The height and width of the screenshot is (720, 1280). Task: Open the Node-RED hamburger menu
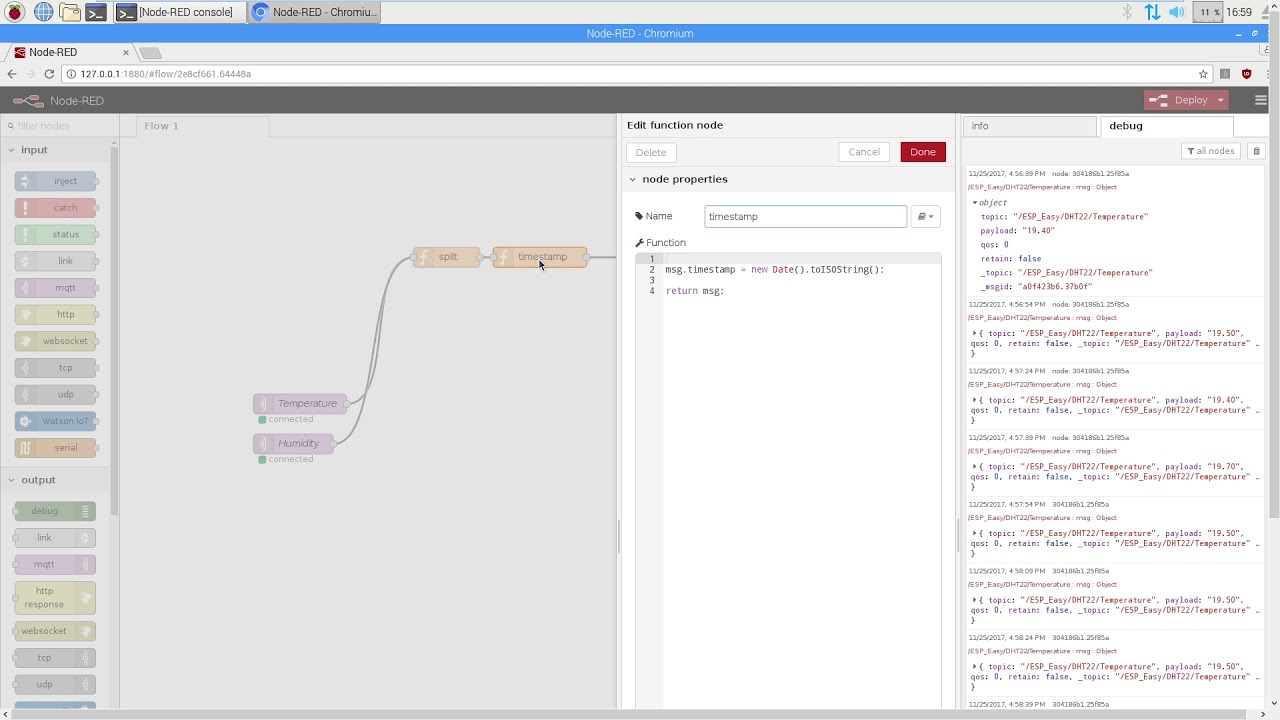(x=1260, y=100)
